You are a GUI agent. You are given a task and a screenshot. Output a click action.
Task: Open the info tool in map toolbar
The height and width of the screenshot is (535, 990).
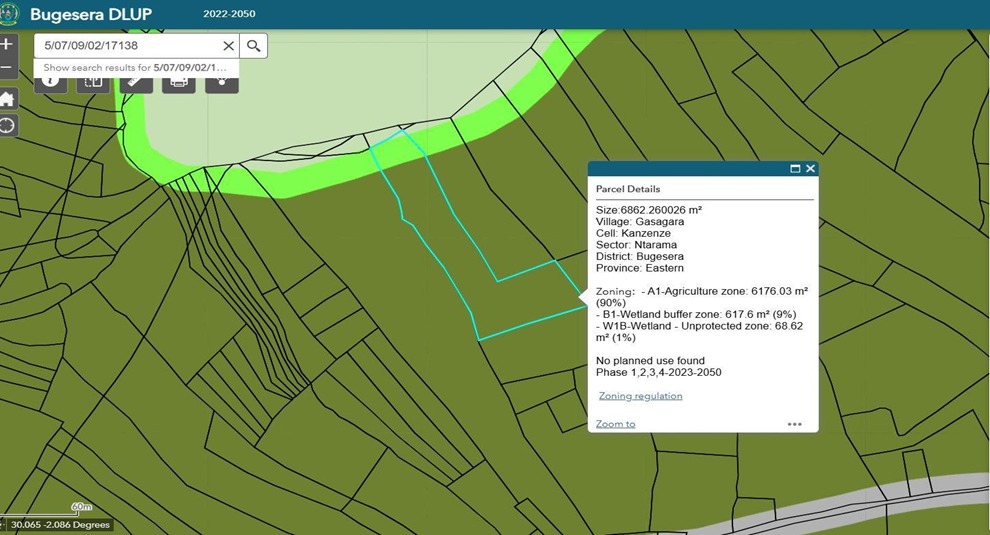point(51,82)
